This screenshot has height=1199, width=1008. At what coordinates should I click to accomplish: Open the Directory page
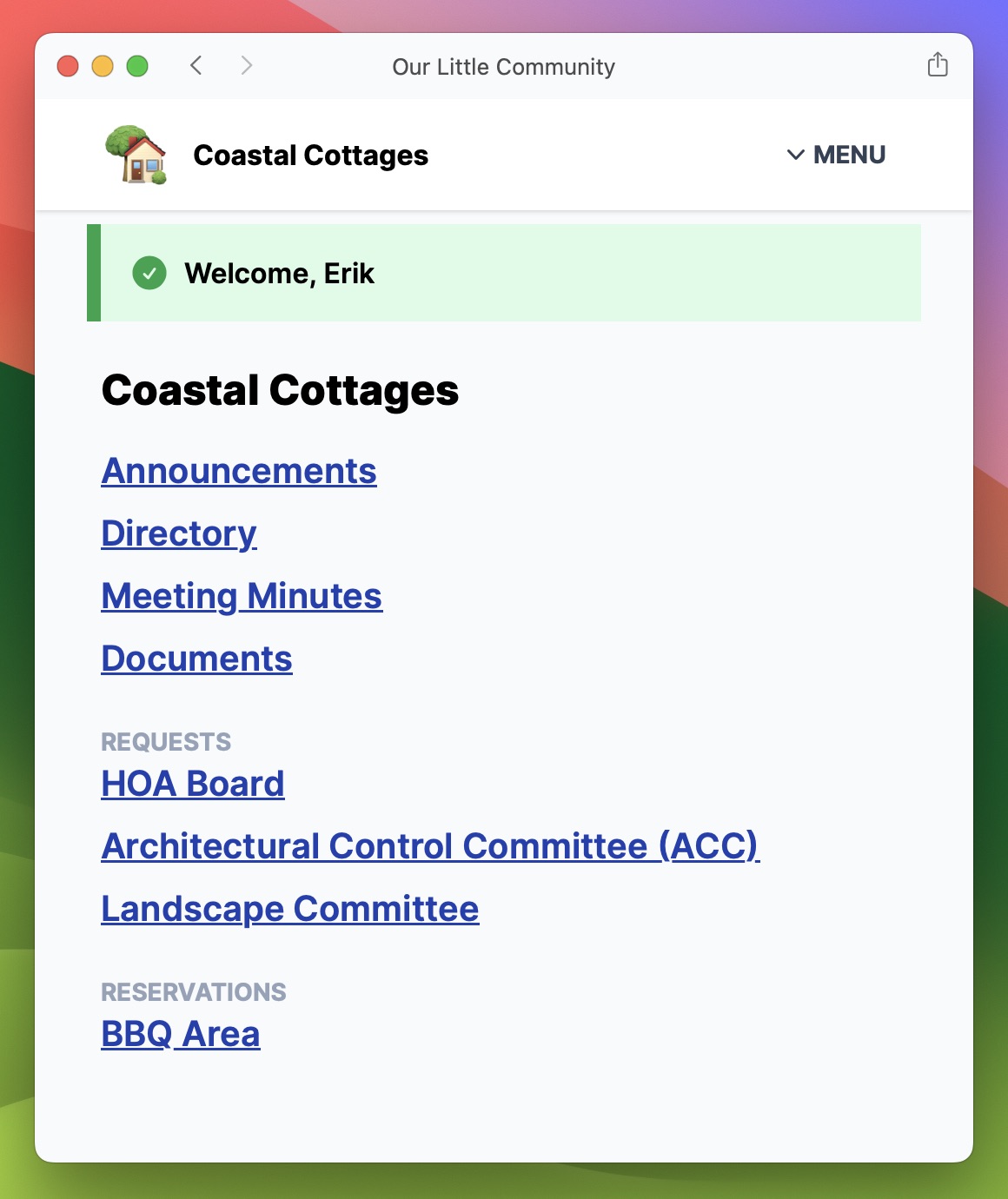tap(179, 533)
